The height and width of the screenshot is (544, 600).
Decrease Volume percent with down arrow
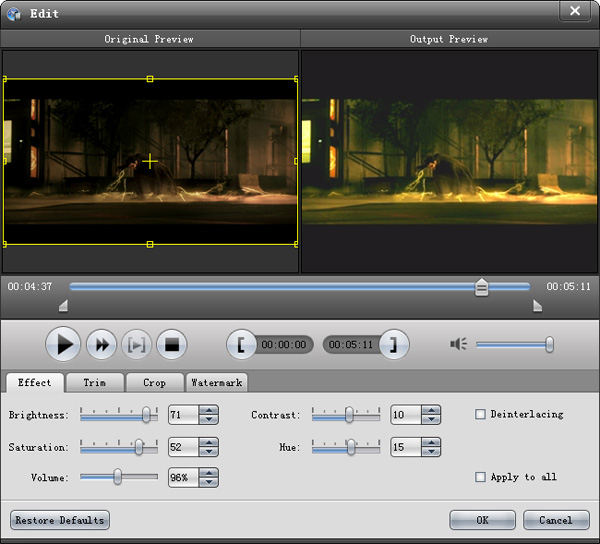pos(209,482)
